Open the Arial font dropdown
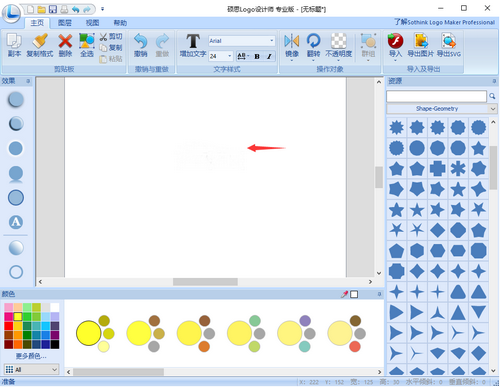Screen dimensions: 500x387 [x=272, y=41]
